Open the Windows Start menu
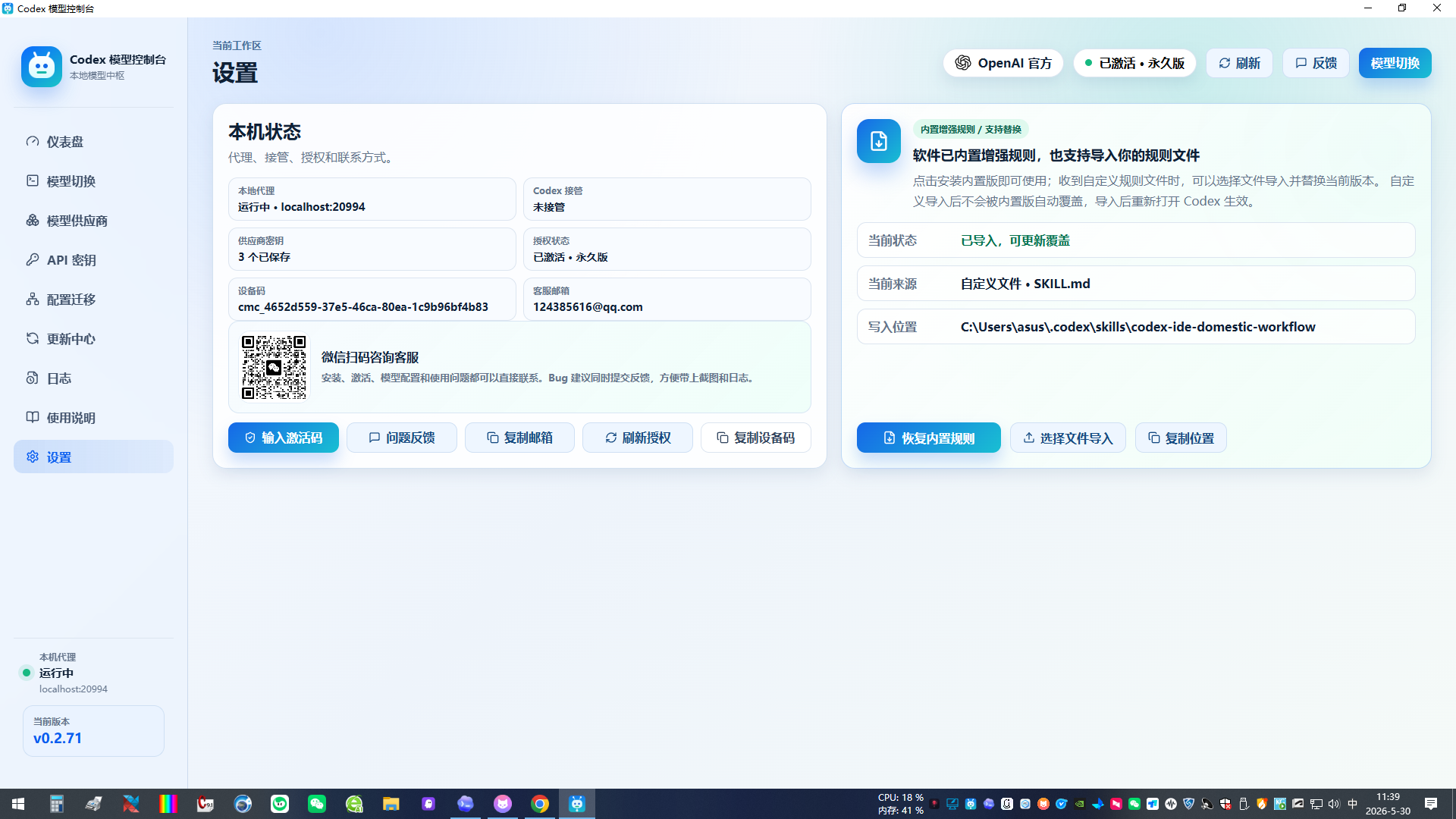Screen dimensions: 1456x819 pyautogui.click(x=18, y=804)
